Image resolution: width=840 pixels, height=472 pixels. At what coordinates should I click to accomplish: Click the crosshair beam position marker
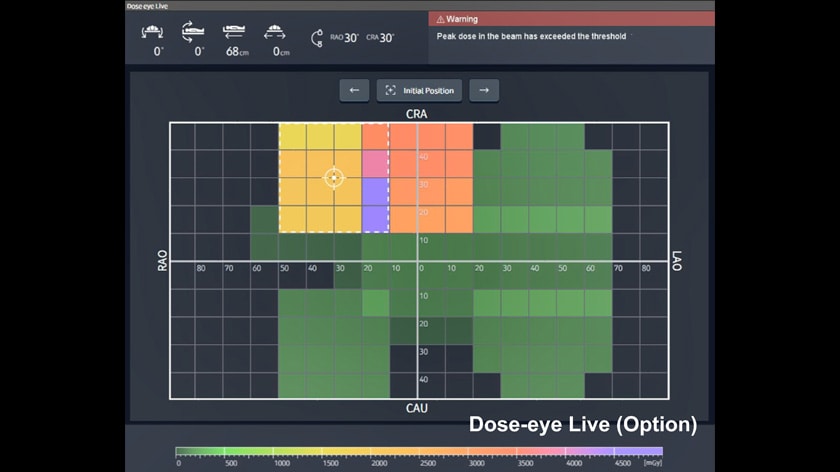pyautogui.click(x=334, y=178)
